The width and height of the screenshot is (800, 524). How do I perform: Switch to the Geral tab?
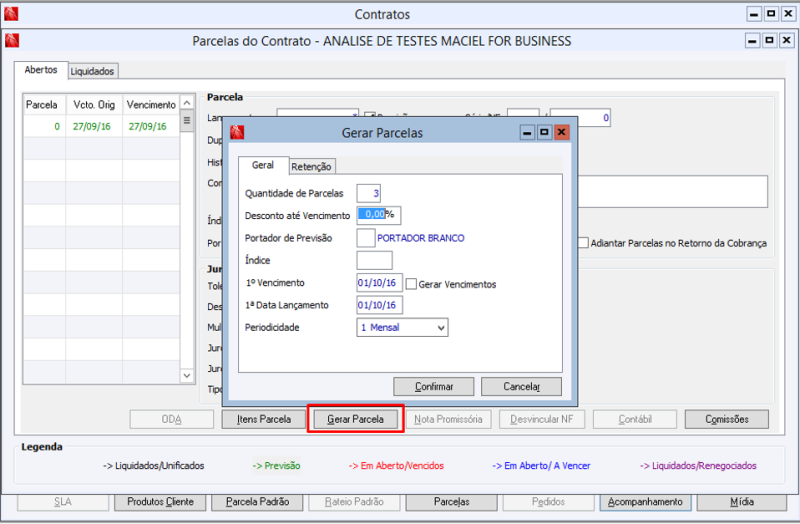pos(263,165)
